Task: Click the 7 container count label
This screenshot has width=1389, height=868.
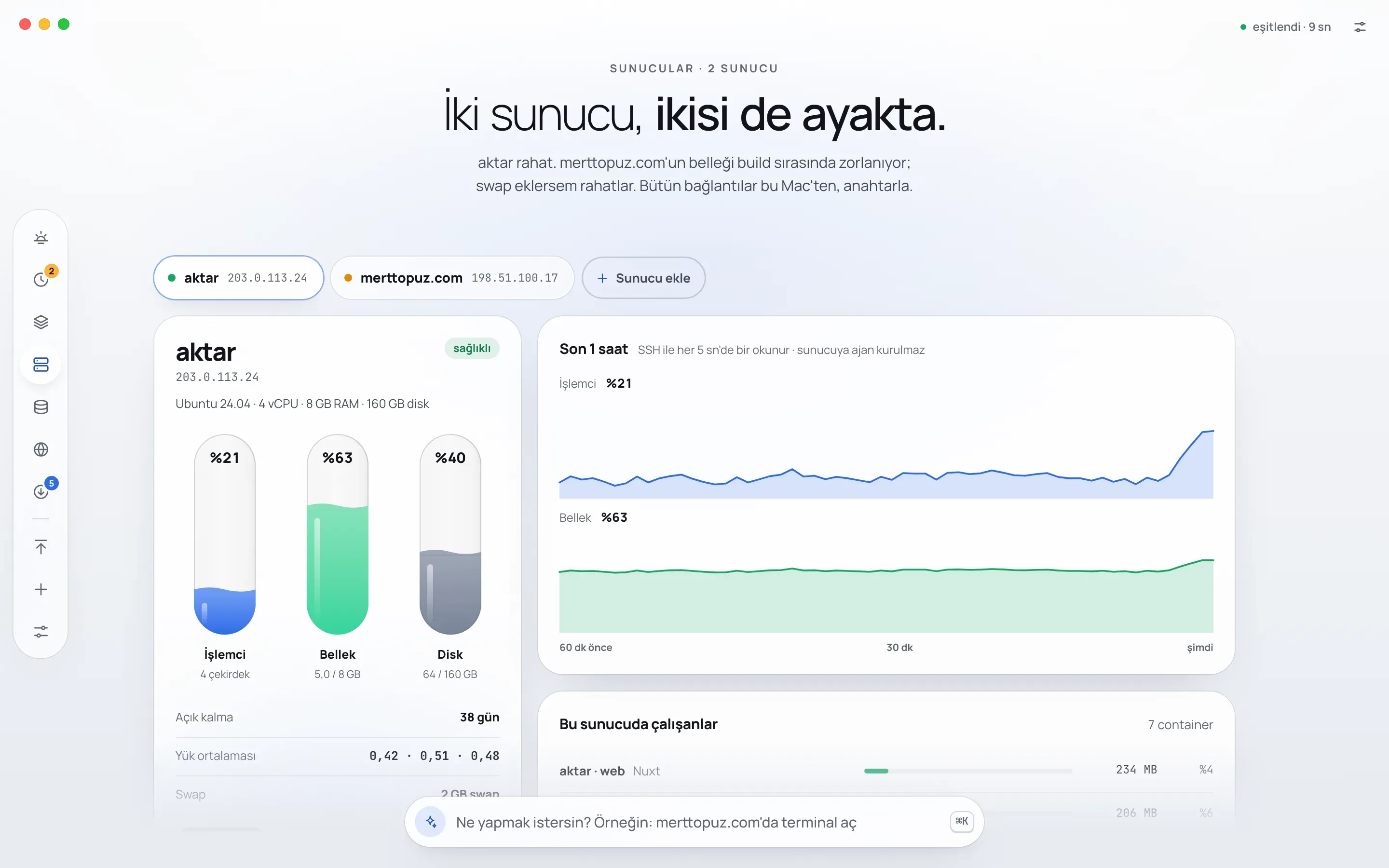Action: (1180, 724)
